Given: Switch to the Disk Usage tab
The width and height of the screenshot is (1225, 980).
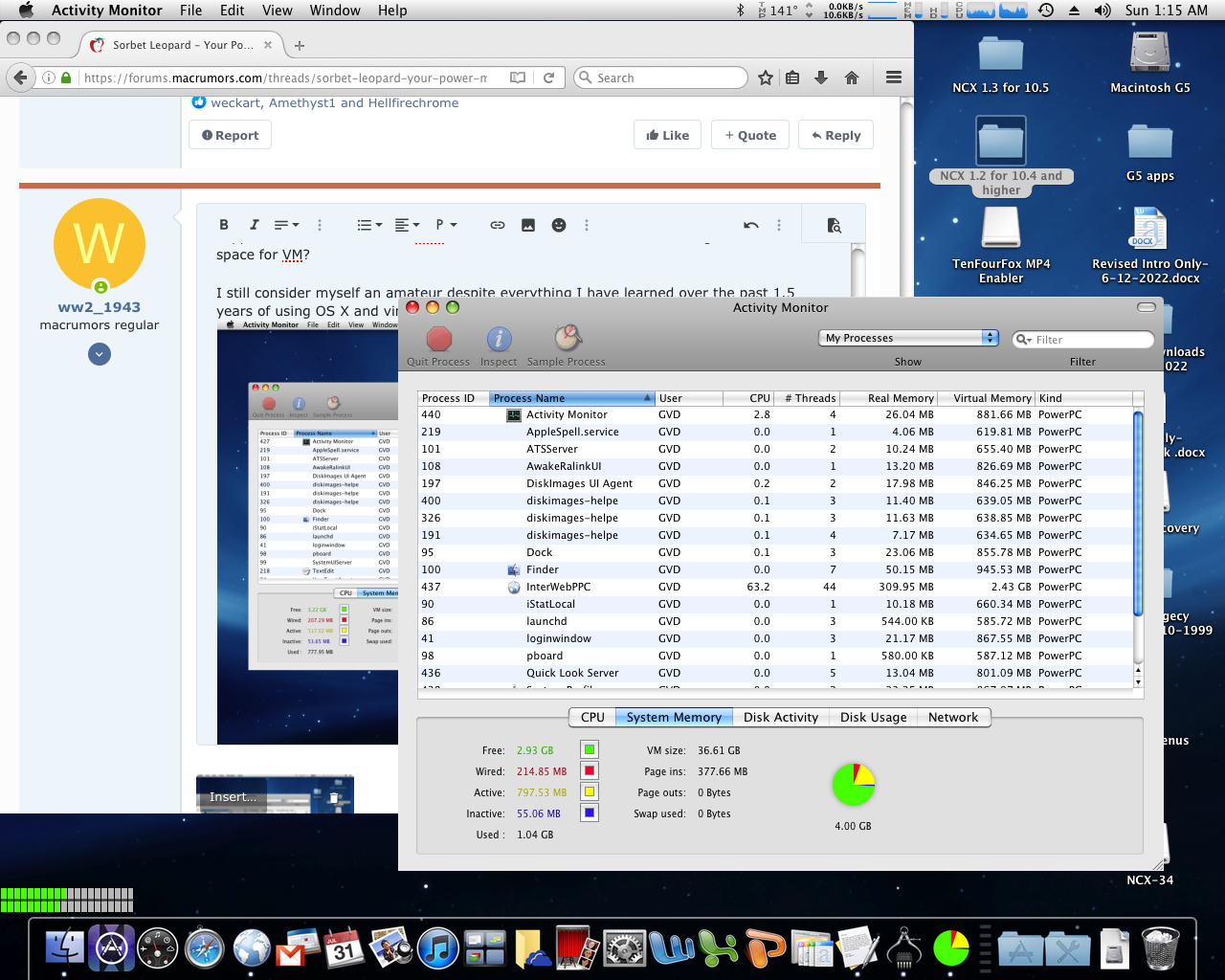Looking at the screenshot, I should [x=873, y=717].
